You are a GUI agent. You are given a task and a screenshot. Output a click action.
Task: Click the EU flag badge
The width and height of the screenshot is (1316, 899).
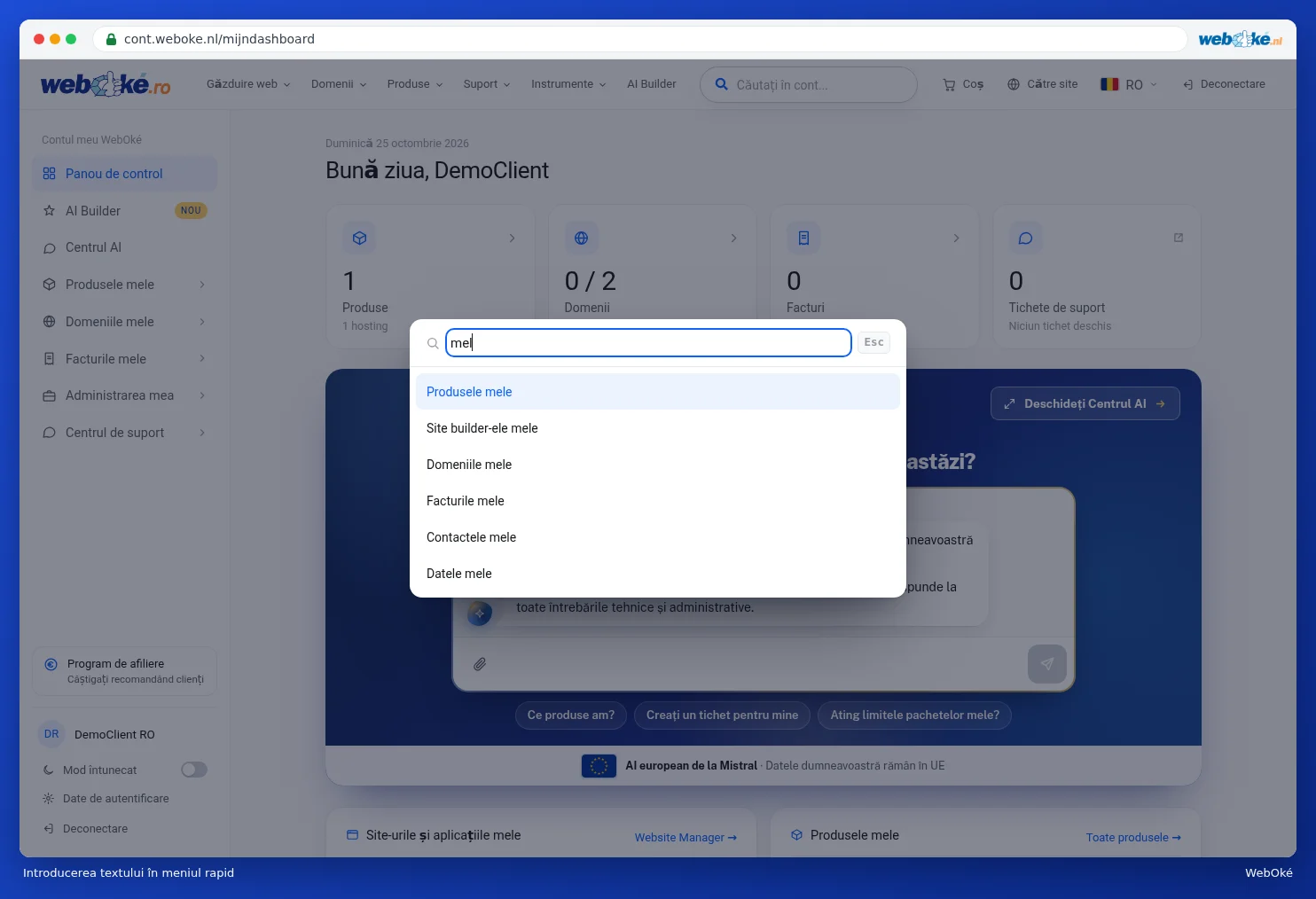click(599, 766)
